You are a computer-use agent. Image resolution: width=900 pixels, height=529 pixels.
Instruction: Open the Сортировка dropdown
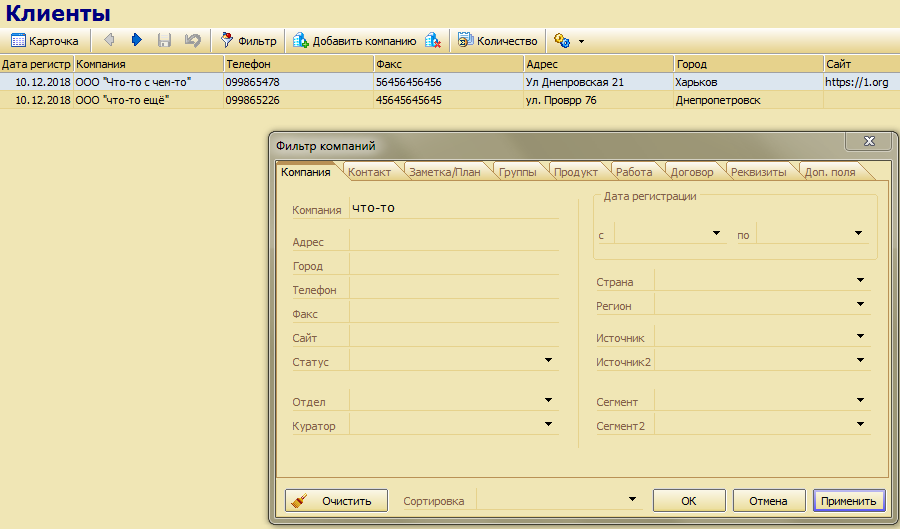[631, 500]
